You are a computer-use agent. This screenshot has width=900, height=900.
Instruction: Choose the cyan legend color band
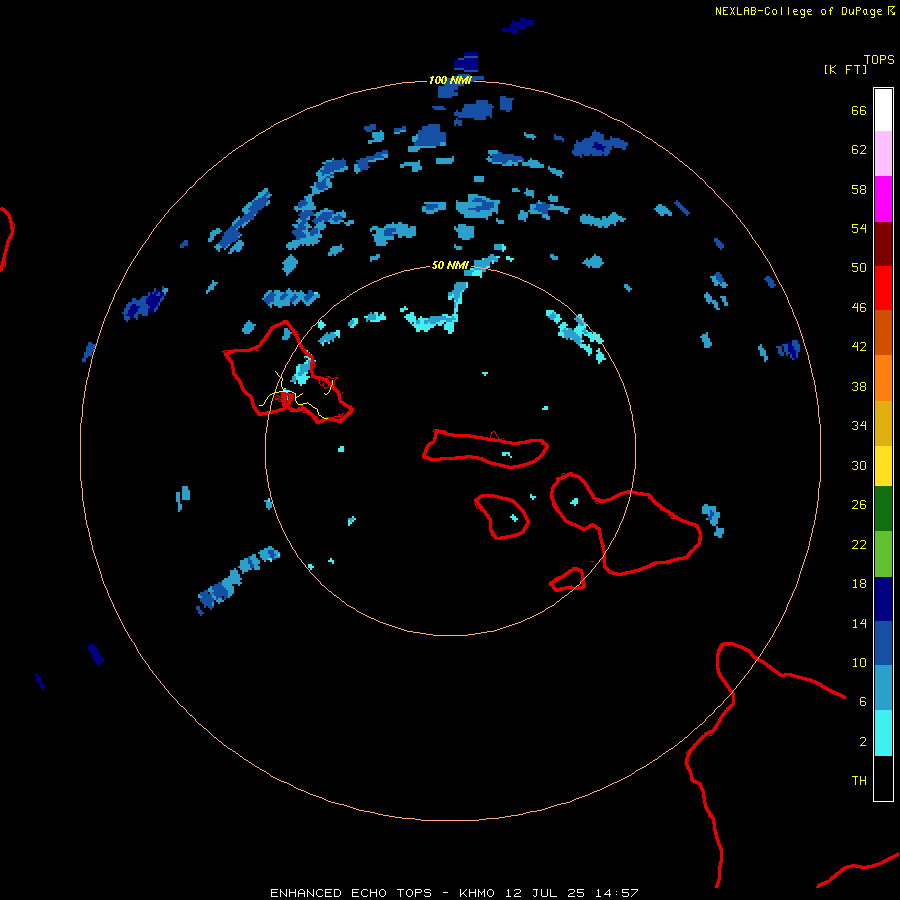pos(883,733)
